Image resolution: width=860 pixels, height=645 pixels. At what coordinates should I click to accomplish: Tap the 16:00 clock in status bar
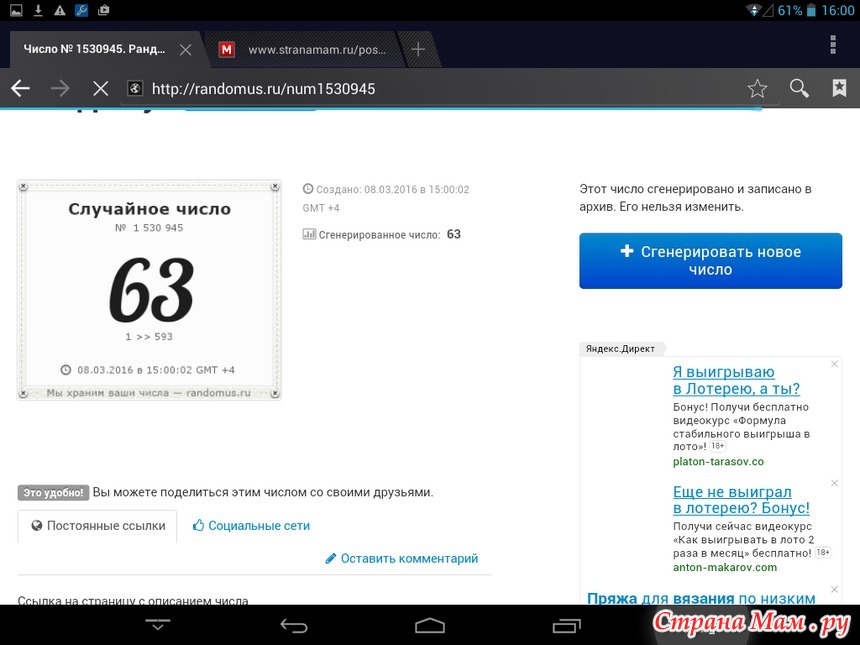(838, 10)
